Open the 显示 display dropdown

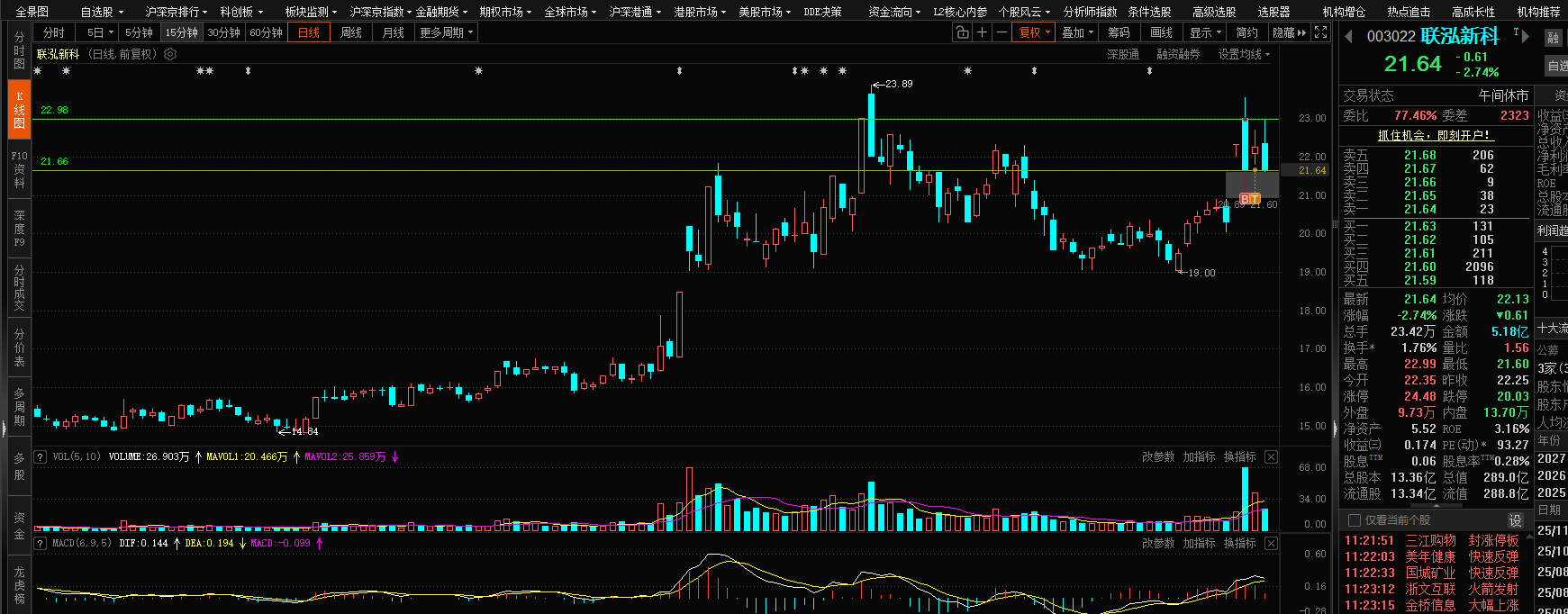[1206, 32]
